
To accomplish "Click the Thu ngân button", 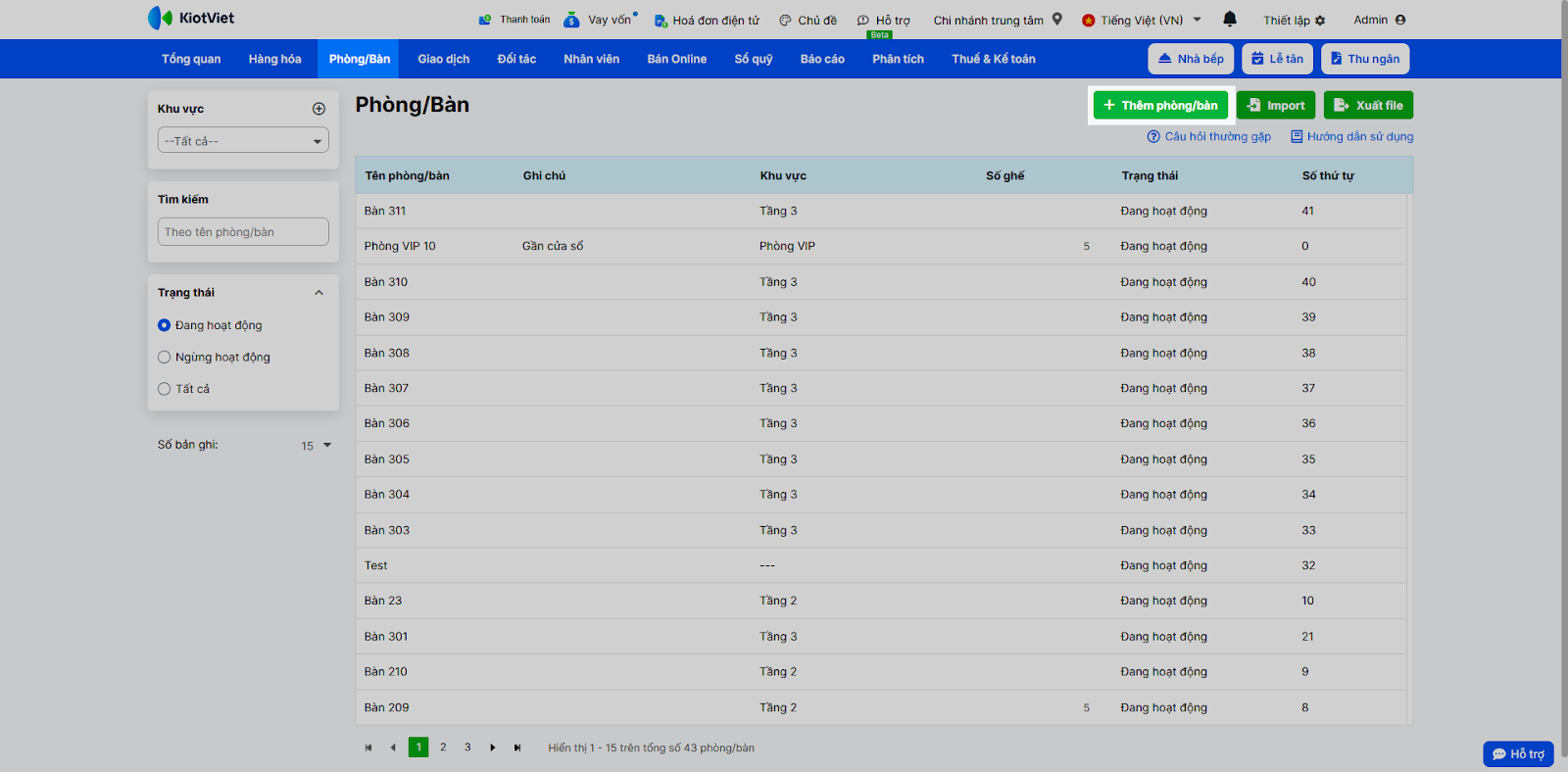I will (1365, 59).
